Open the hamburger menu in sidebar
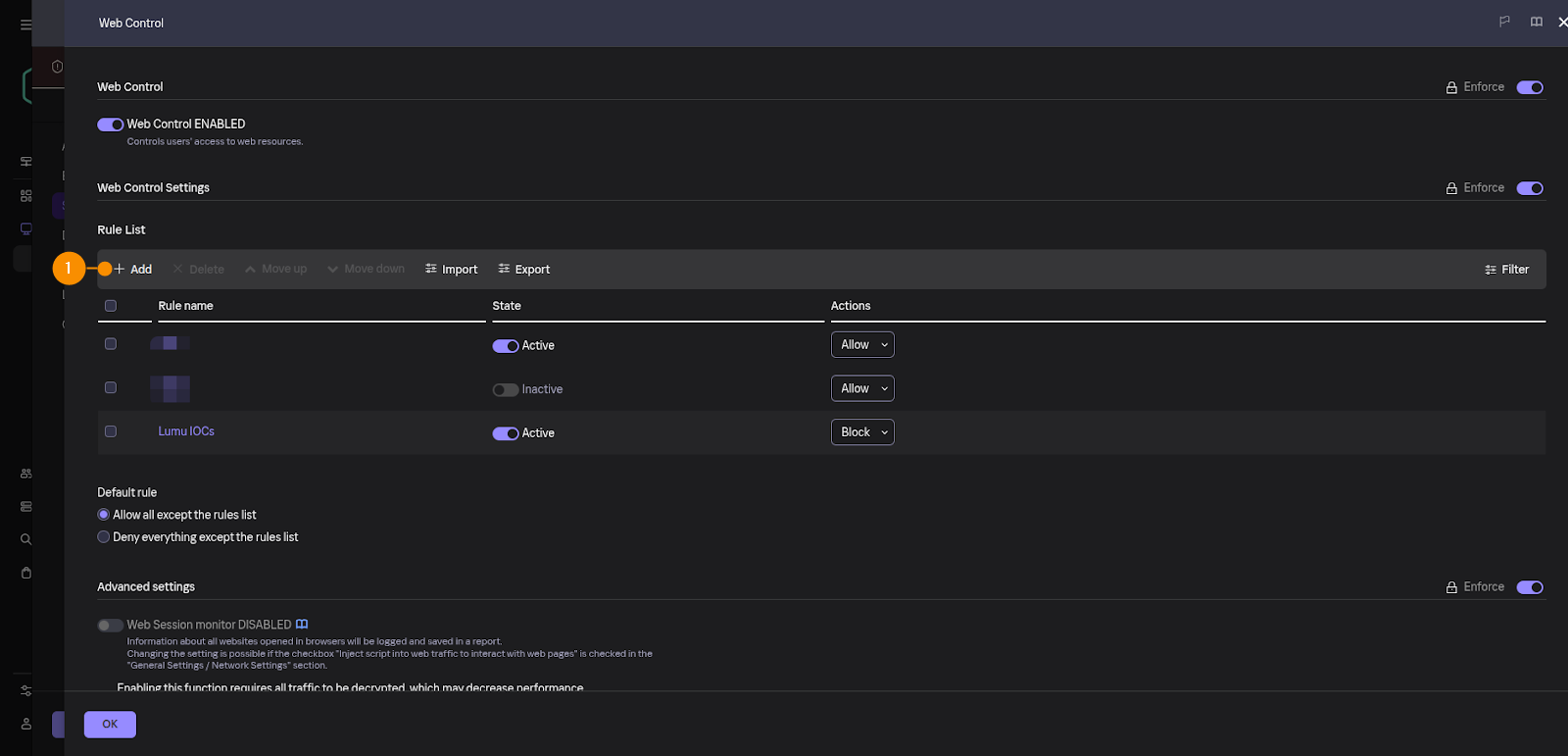The image size is (1568, 756). [x=26, y=25]
